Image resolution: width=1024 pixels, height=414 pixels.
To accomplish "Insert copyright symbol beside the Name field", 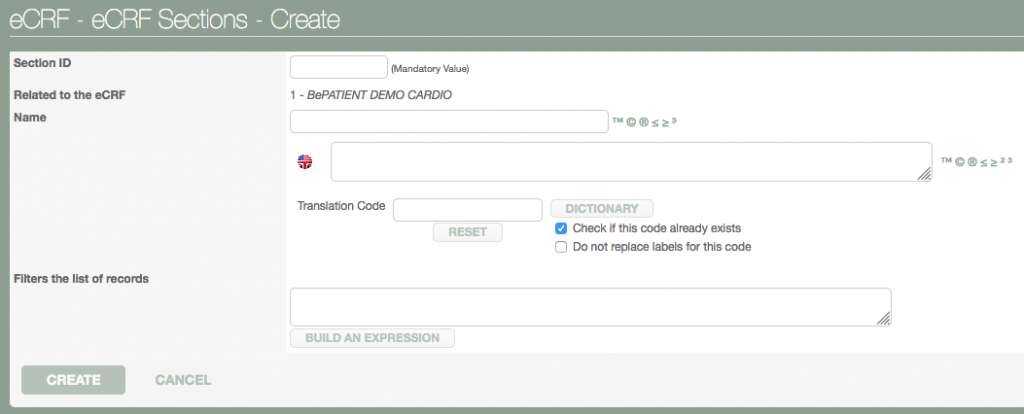I will (632, 122).
